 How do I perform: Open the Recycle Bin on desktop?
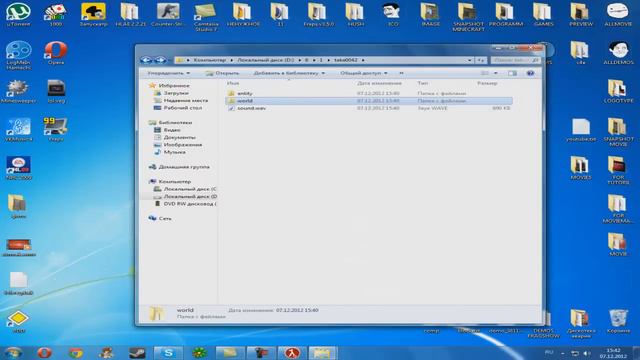click(x=618, y=321)
